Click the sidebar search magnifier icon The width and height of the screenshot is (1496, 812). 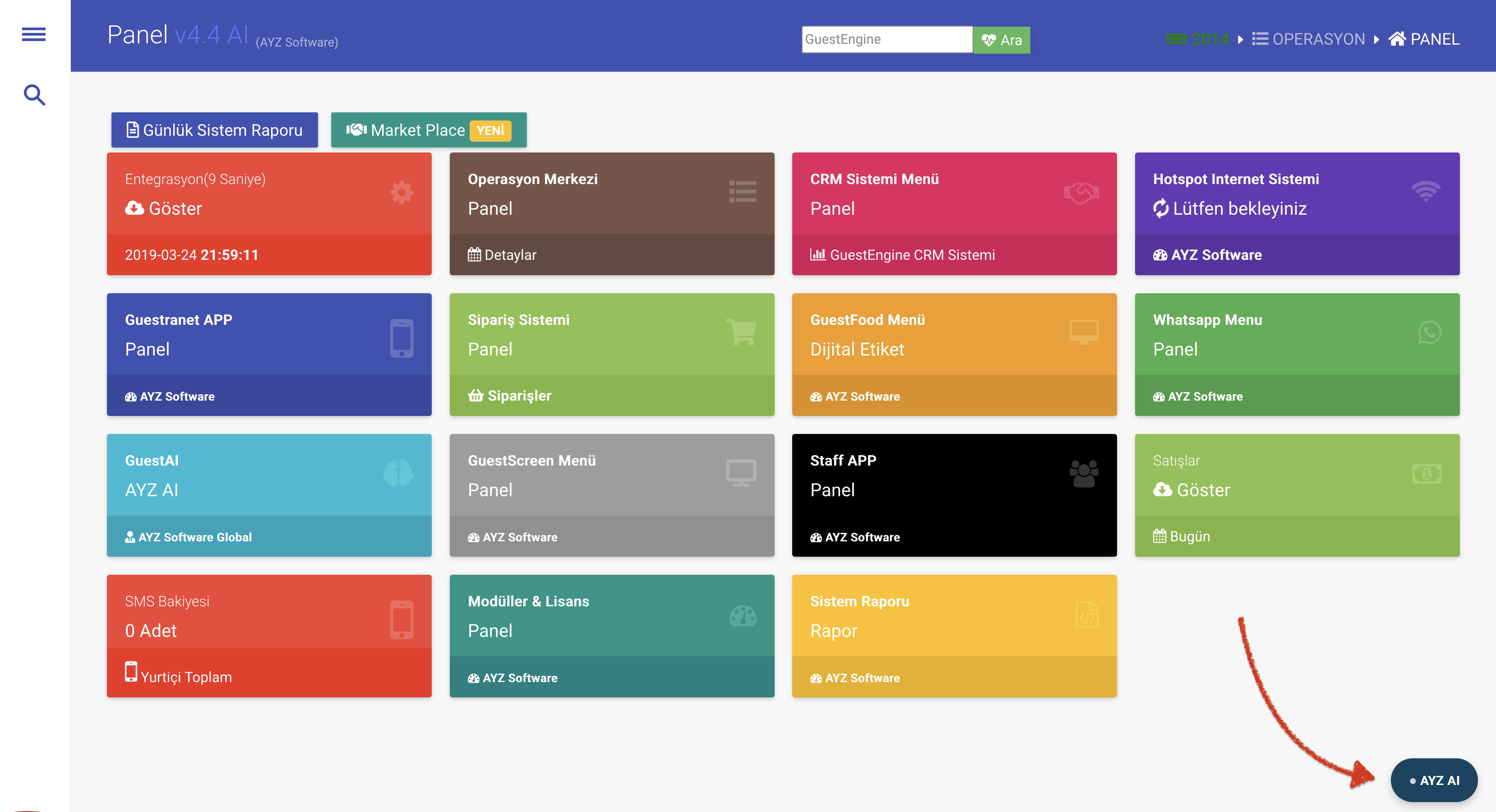34,95
